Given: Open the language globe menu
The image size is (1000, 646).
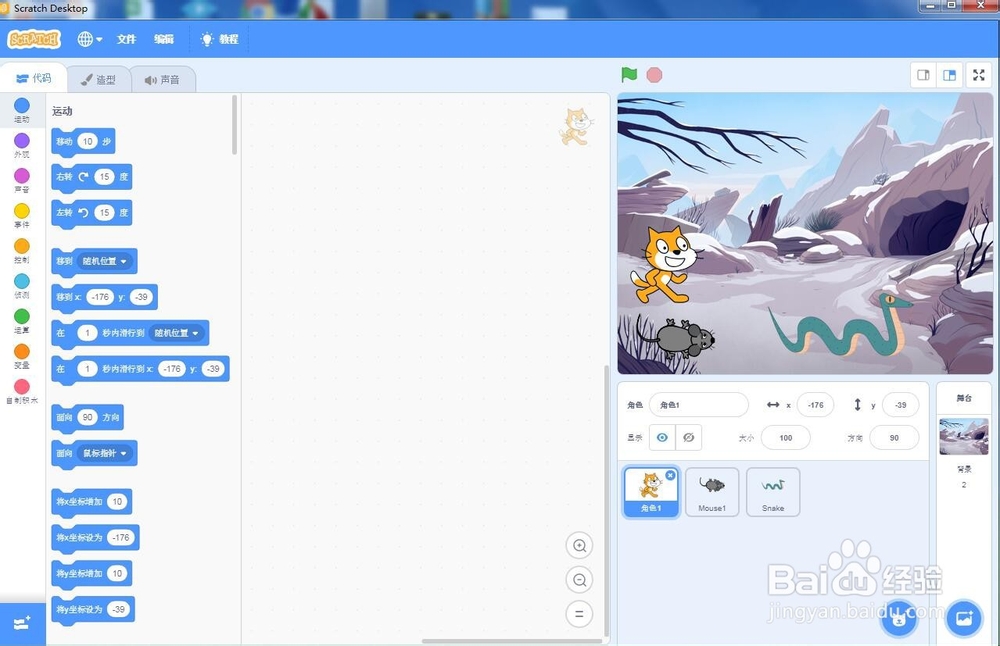Looking at the screenshot, I should tap(89, 40).
